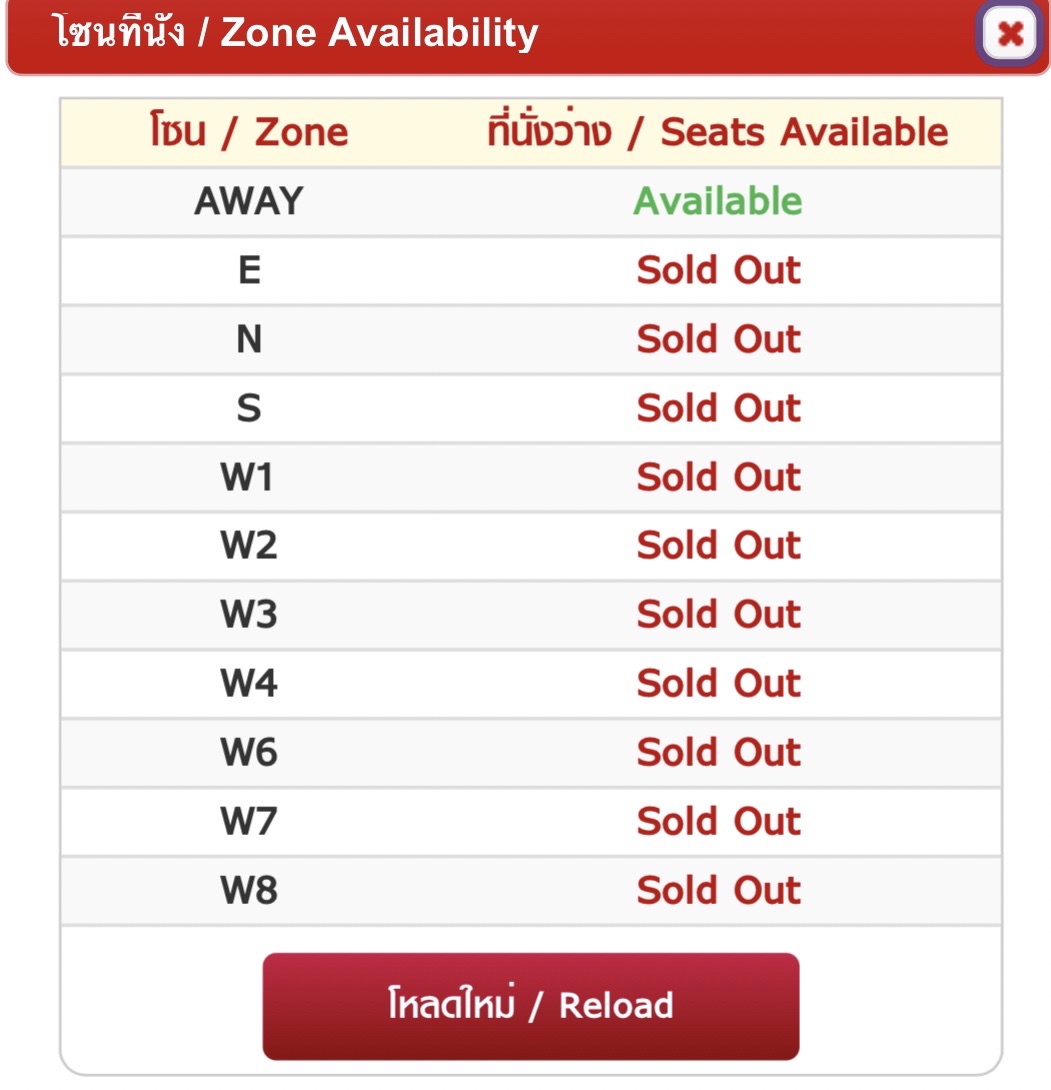This screenshot has height=1090, width=1051.
Task: Select zone W3 row
Action: coord(531,615)
